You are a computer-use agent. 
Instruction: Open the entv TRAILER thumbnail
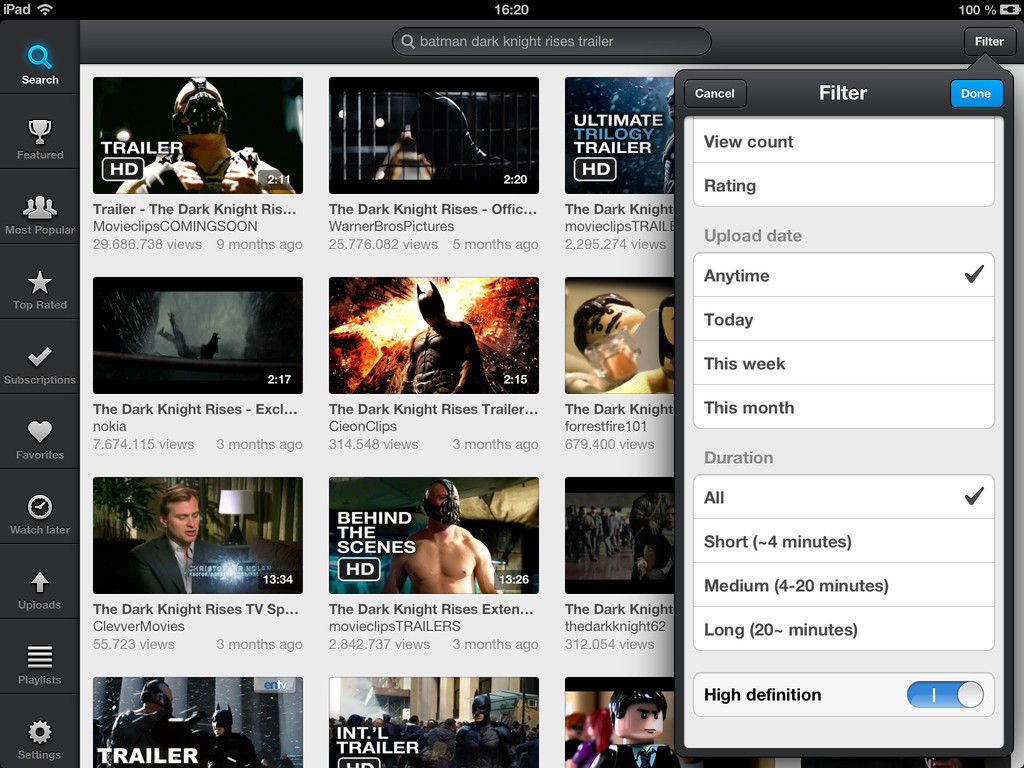pos(198,722)
